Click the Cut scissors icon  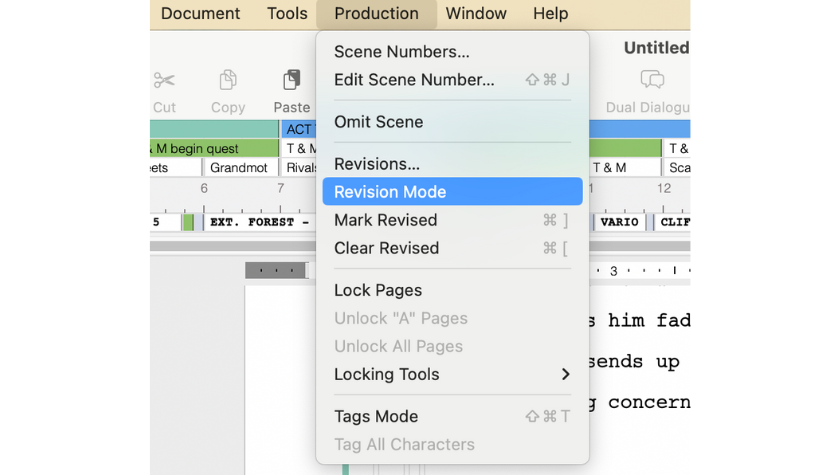164,80
